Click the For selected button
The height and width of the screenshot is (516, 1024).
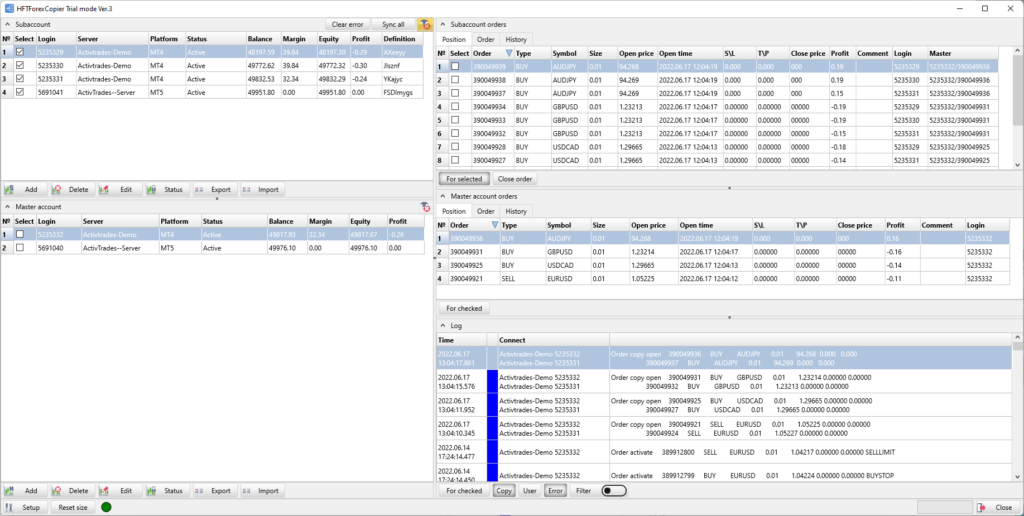[x=464, y=178]
